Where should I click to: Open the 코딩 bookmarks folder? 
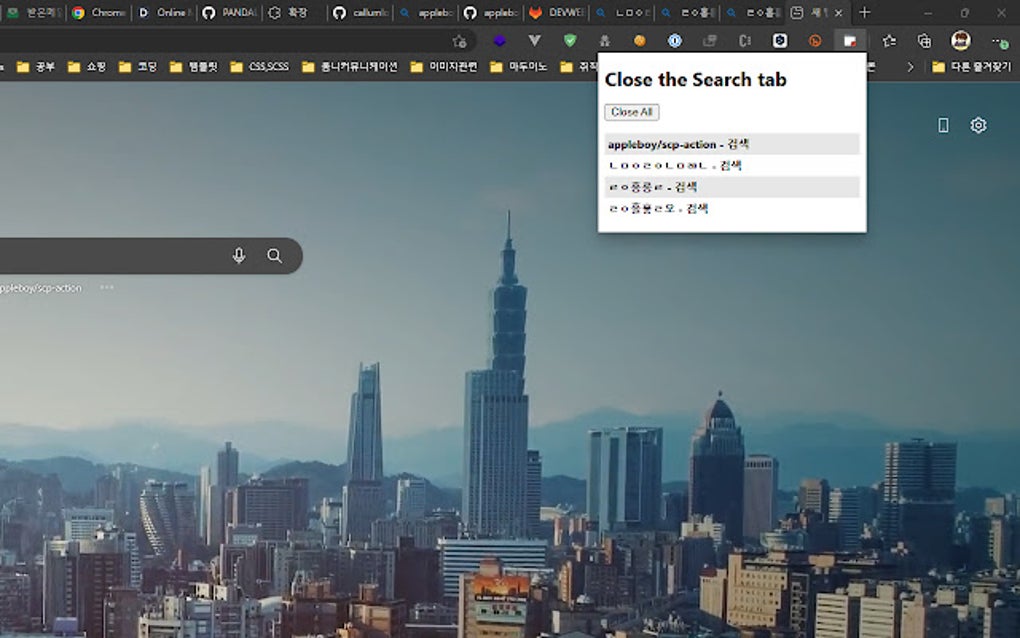[138, 66]
